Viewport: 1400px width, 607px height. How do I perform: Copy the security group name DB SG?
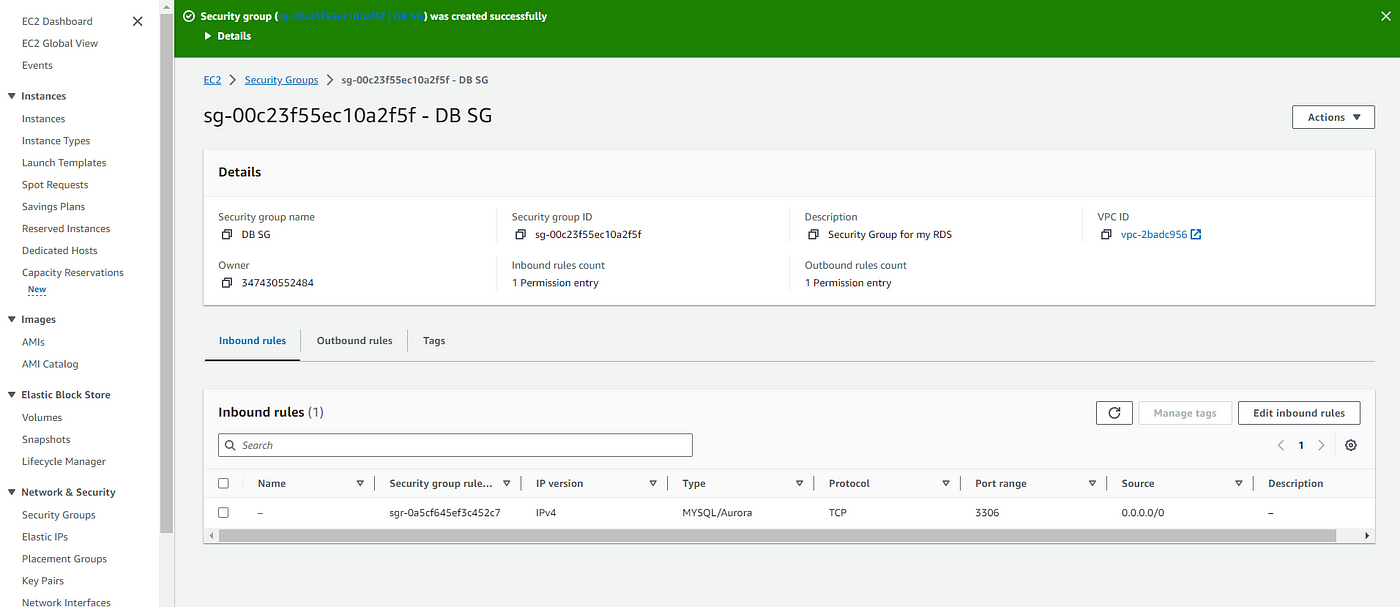tap(226, 235)
